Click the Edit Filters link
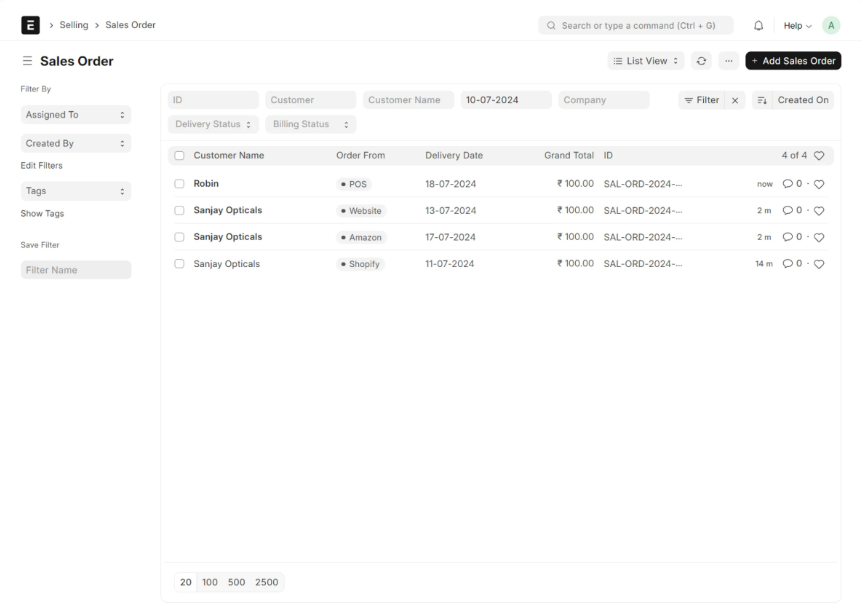 [x=42, y=165]
